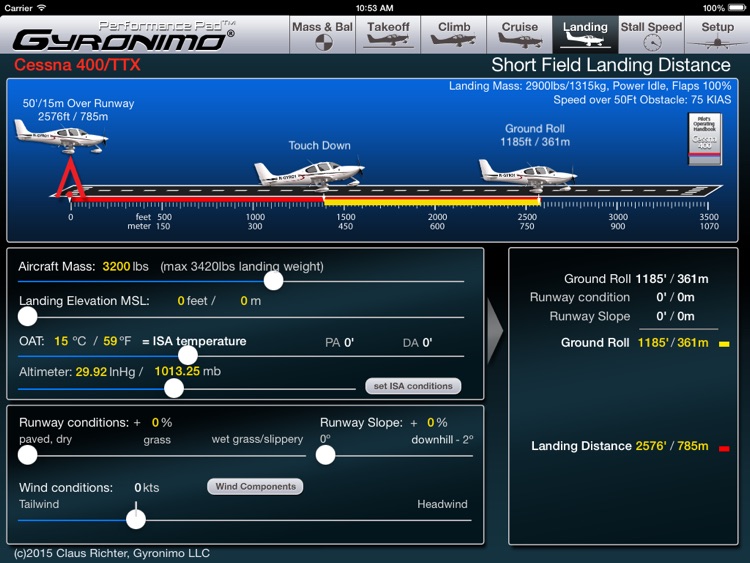Click the Runway Slope slider handle

[325, 455]
